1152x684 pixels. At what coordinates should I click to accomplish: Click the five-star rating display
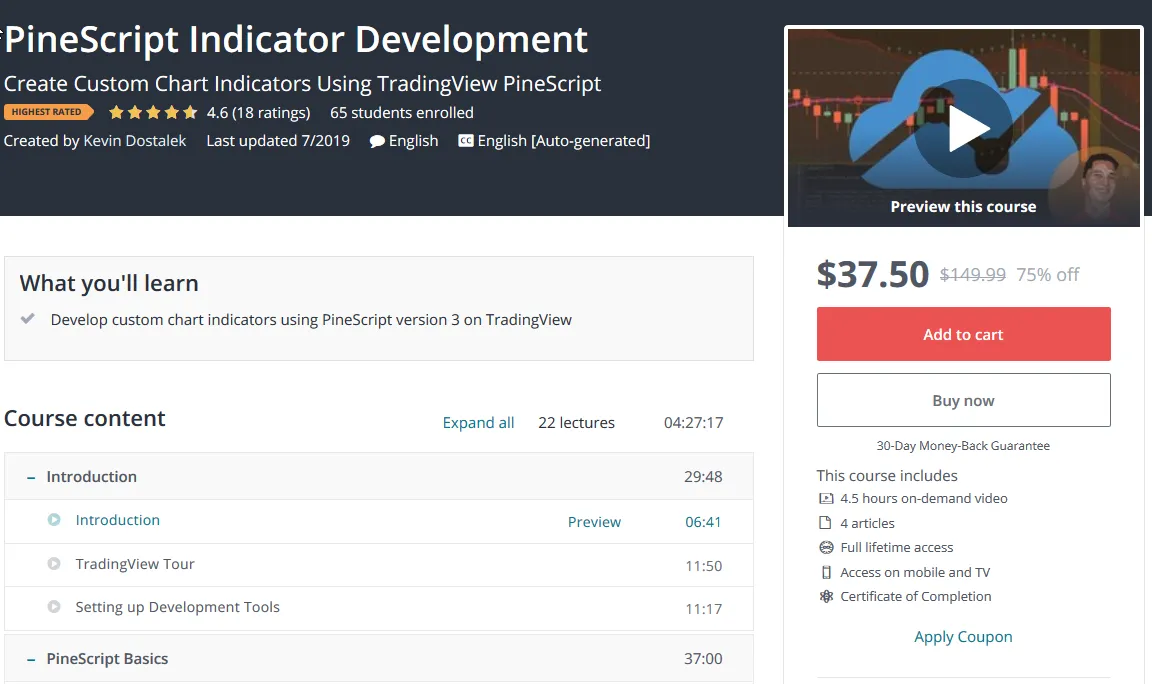(x=153, y=112)
